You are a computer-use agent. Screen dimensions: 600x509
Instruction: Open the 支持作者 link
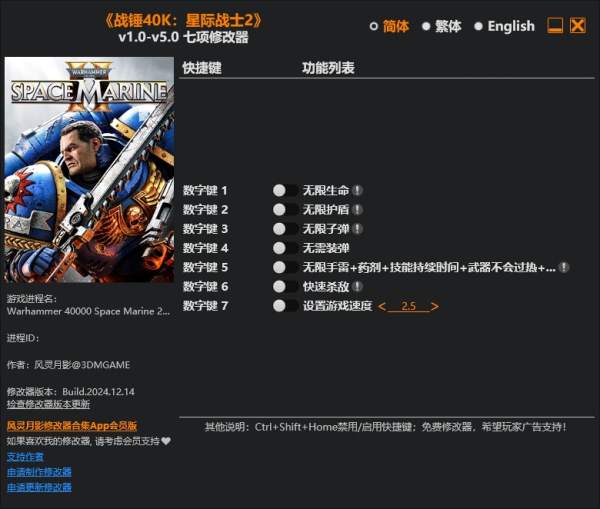(x=25, y=456)
